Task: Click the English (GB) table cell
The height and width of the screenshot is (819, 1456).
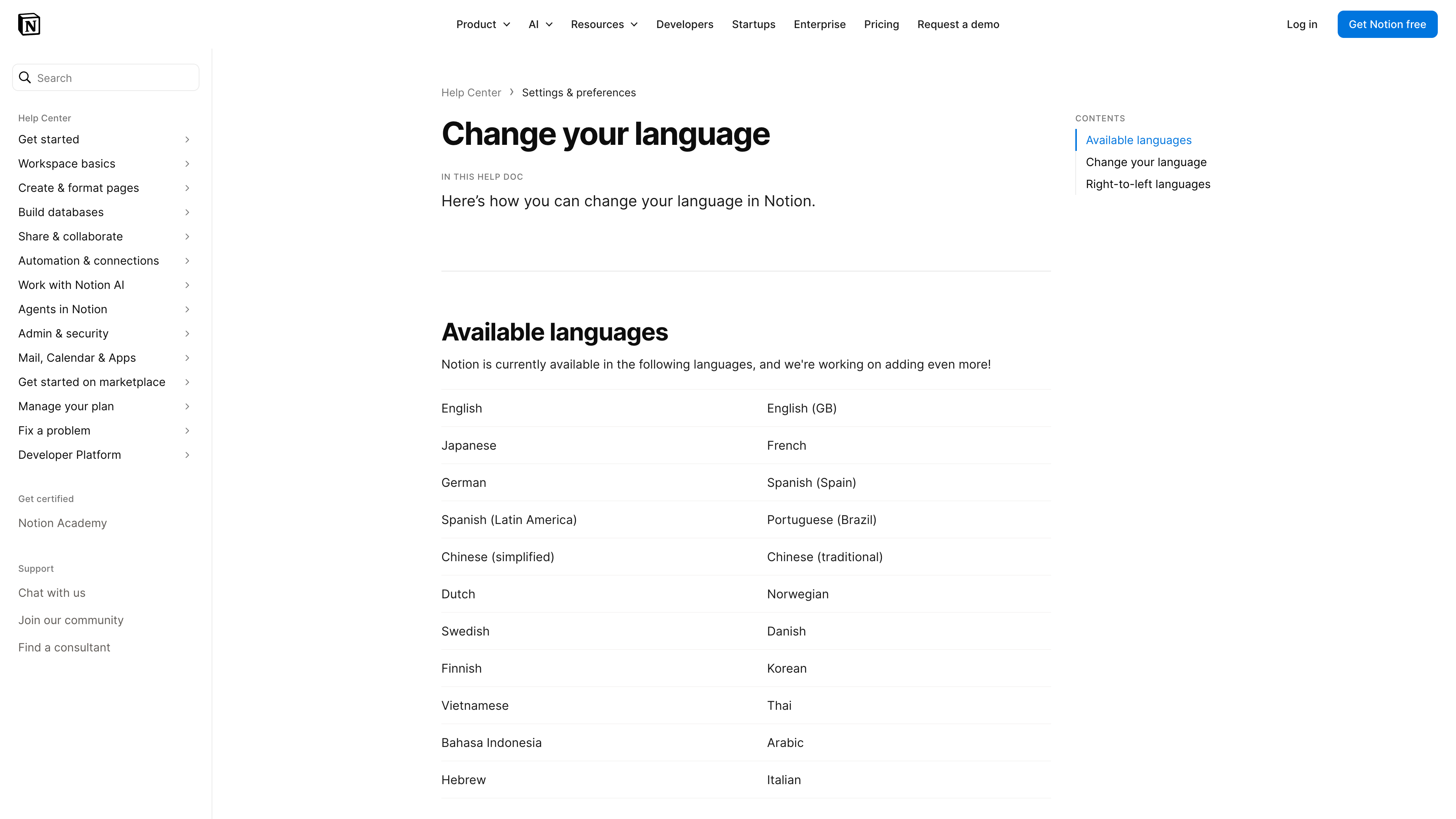Action: [x=802, y=408]
